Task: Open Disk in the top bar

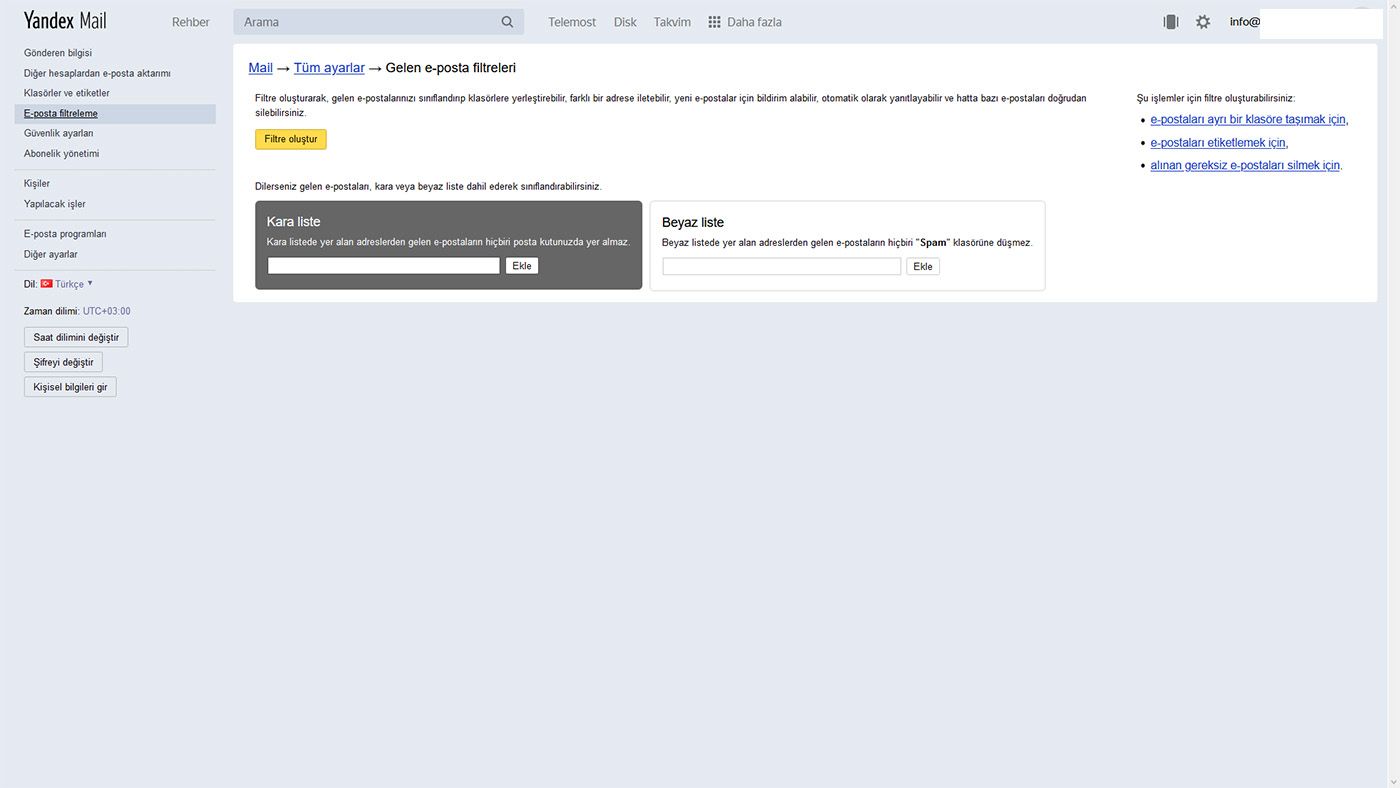Action: click(x=625, y=22)
